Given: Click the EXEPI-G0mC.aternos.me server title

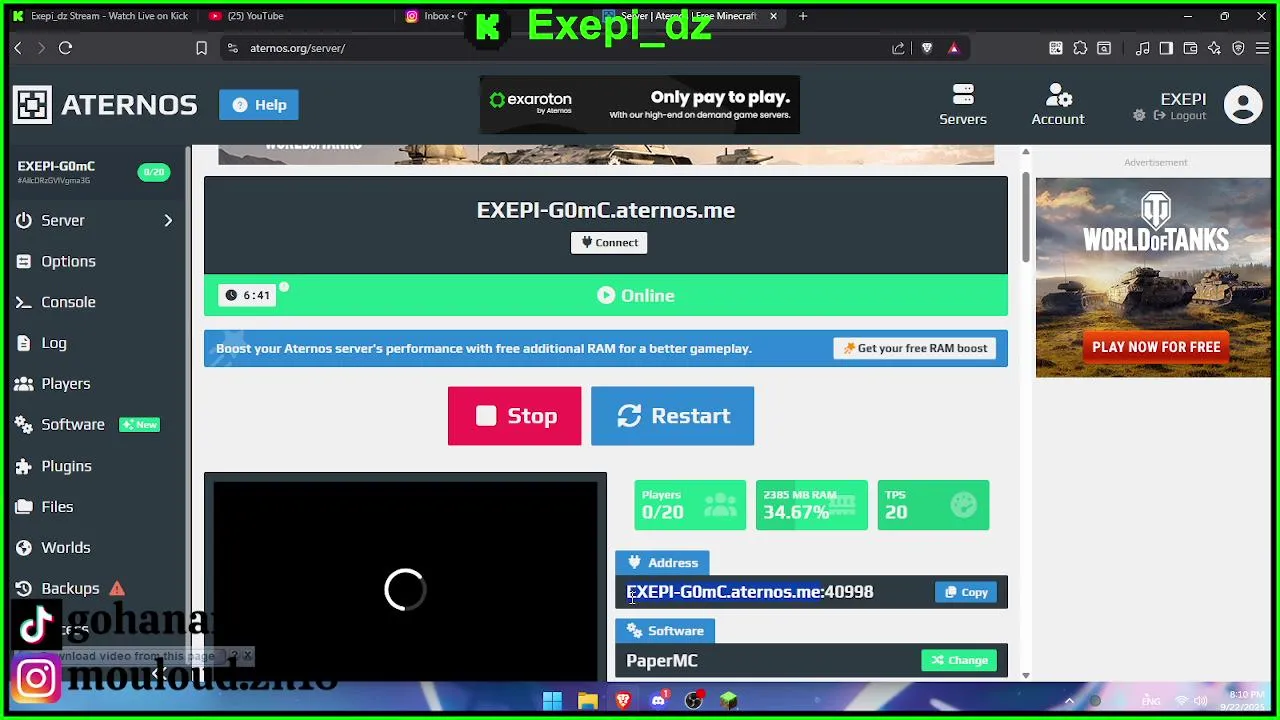Looking at the screenshot, I should point(606,210).
